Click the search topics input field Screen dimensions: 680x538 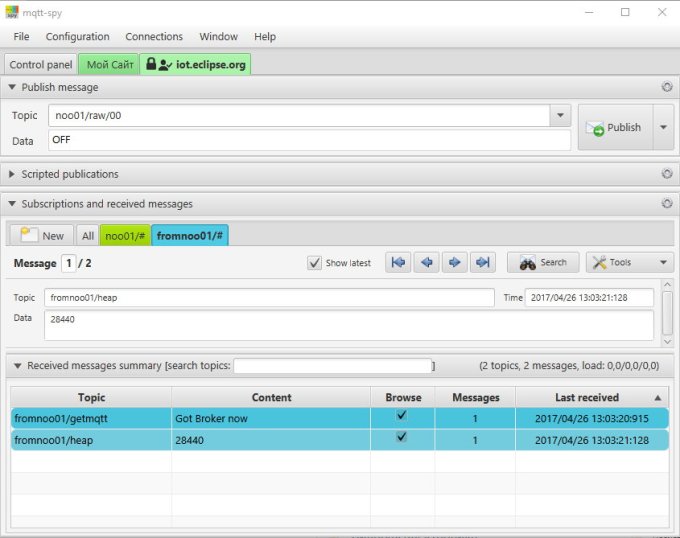[333, 366]
